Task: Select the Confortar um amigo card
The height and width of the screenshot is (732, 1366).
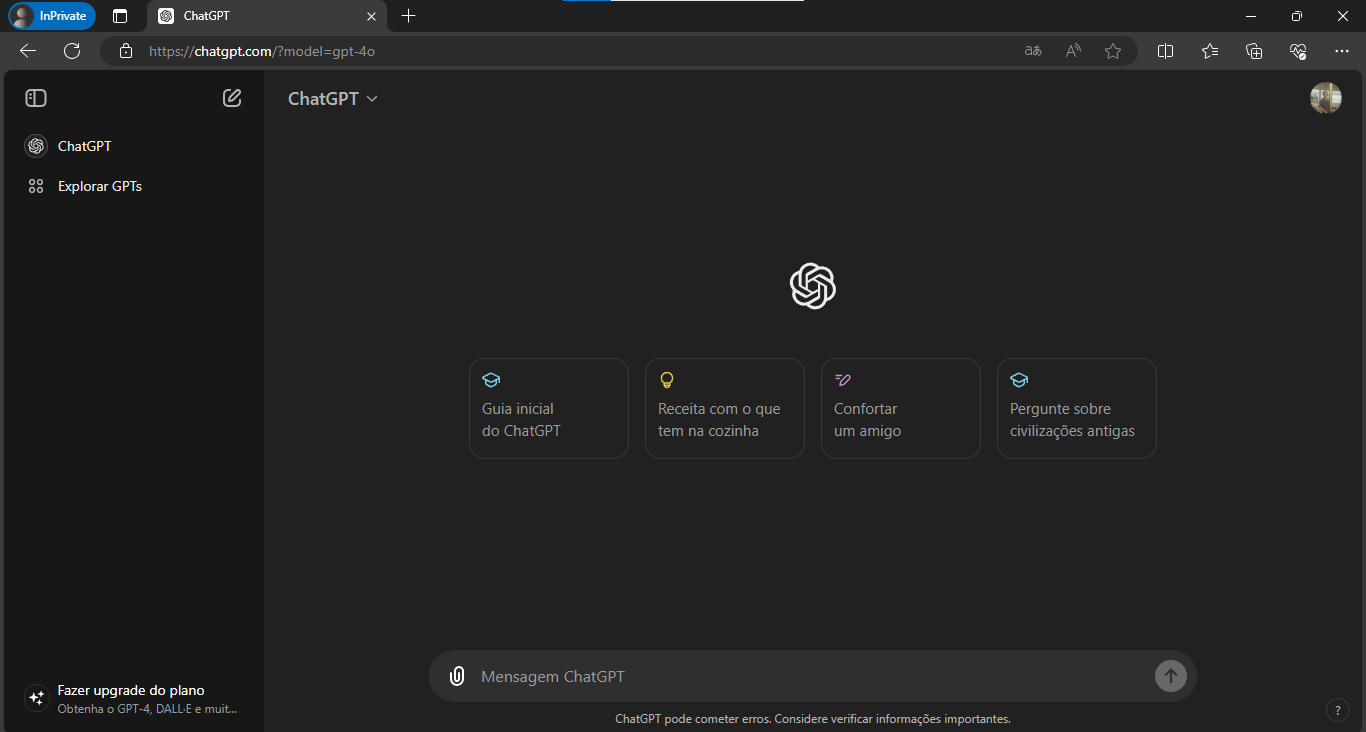Action: (901, 408)
